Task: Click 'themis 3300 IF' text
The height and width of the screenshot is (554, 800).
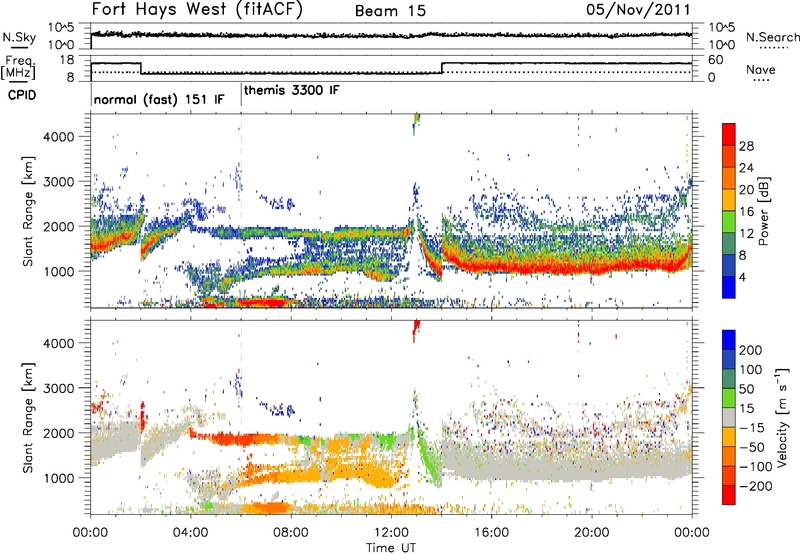Action: (291, 90)
